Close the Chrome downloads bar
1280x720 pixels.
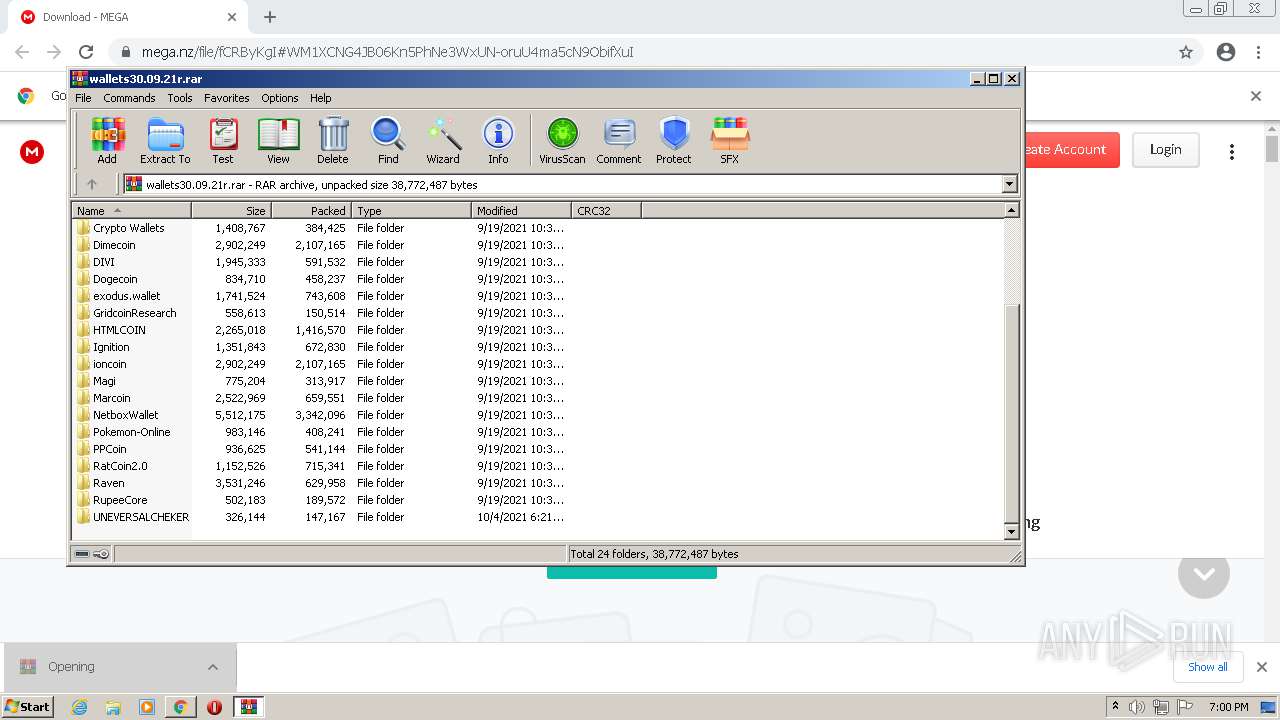(x=1262, y=667)
